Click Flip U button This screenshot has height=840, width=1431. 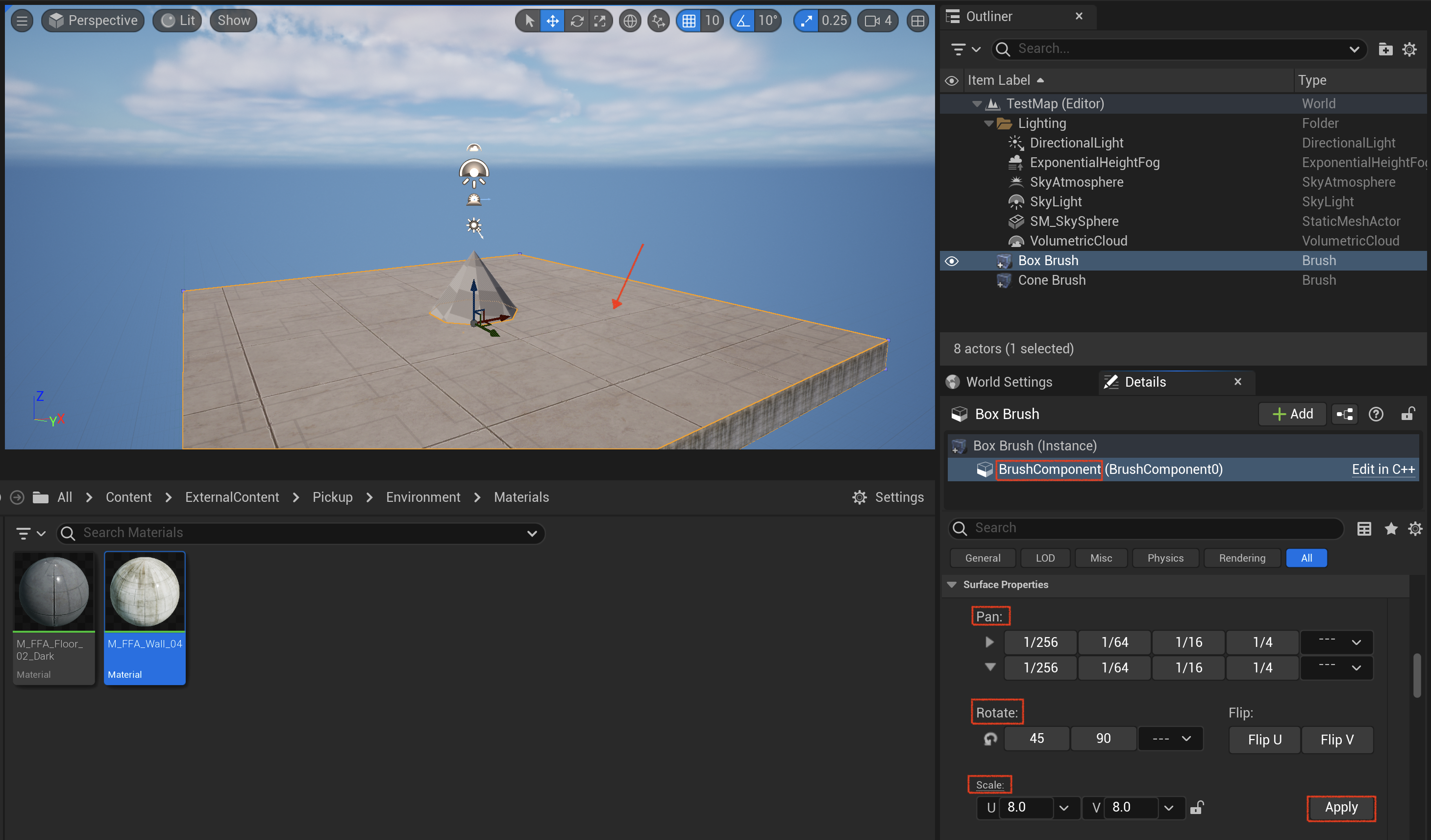click(x=1264, y=740)
